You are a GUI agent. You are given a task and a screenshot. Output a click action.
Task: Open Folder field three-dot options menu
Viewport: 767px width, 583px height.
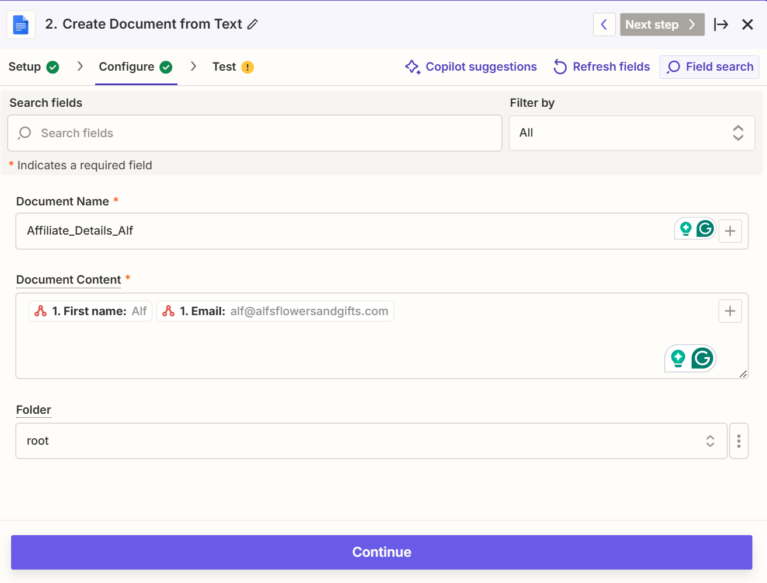739,441
